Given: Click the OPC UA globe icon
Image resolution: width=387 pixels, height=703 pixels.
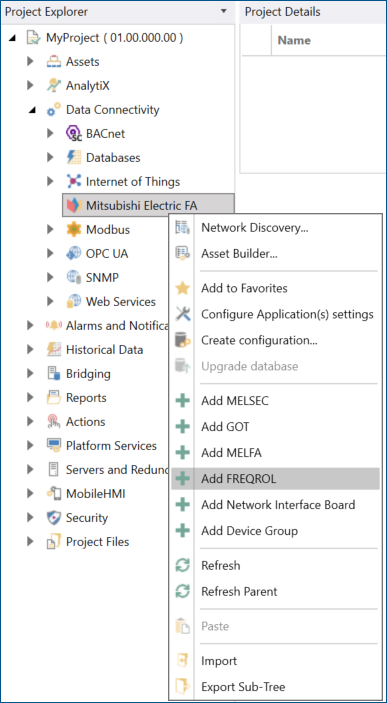Looking at the screenshot, I should pos(74,254).
